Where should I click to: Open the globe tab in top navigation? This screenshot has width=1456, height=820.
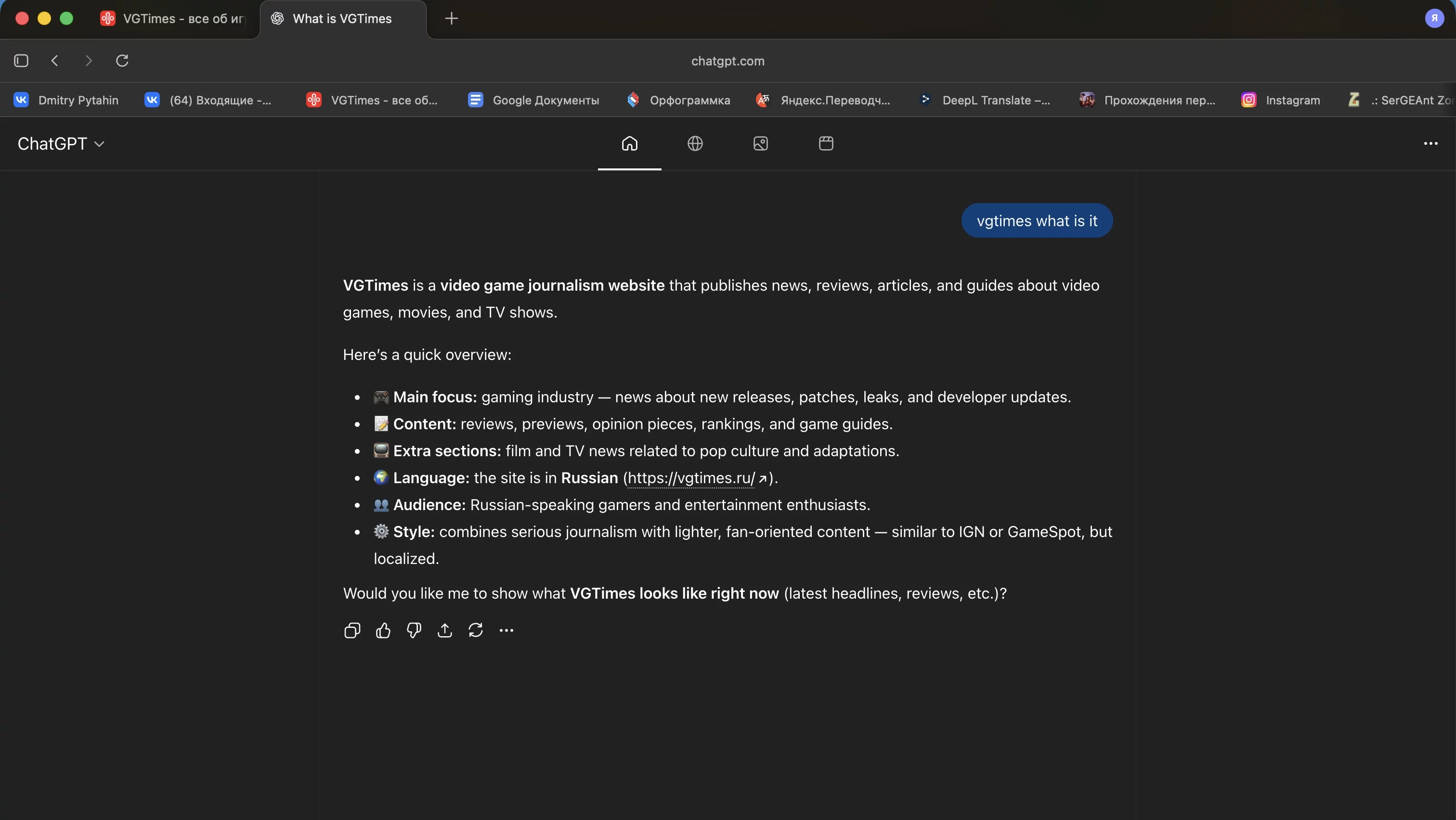point(695,143)
